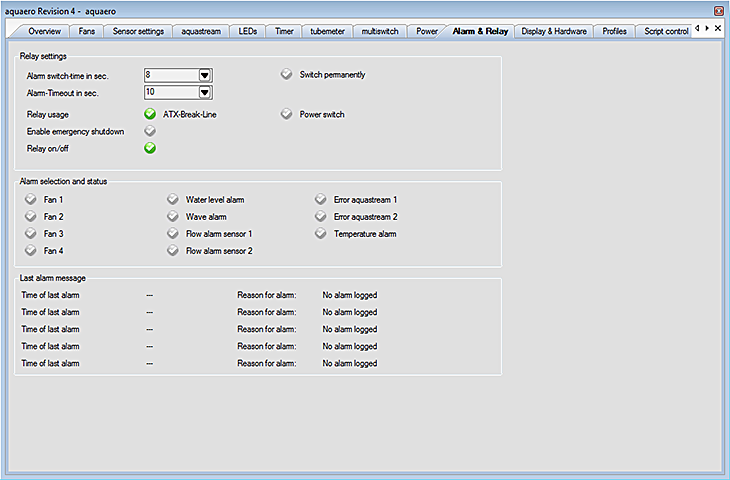This screenshot has height=480, width=730.
Task: Open the Display & Hardware tab
Action: (x=554, y=31)
